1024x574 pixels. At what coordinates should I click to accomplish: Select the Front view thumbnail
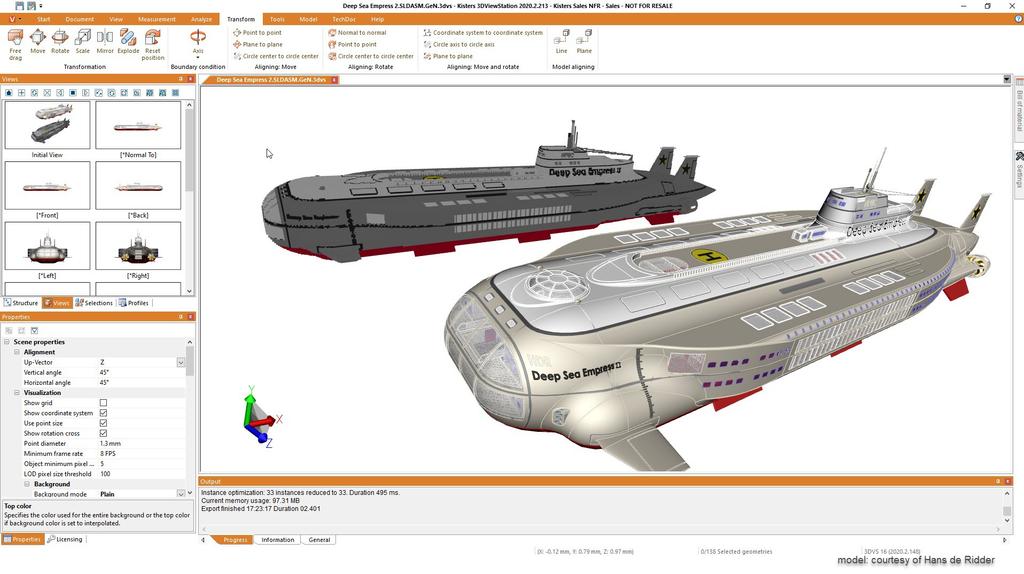coord(47,185)
